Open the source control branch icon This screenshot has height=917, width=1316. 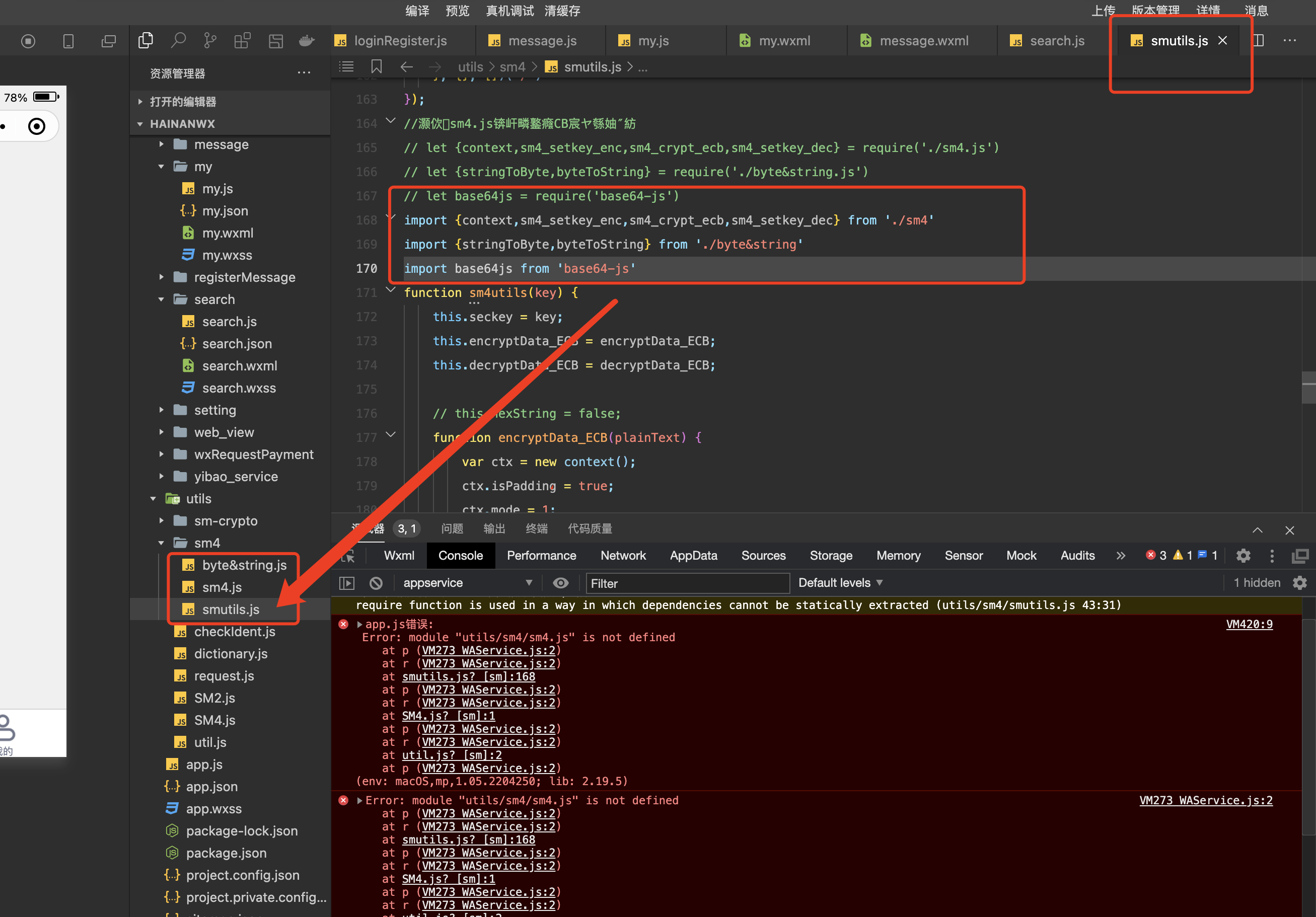(210, 41)
